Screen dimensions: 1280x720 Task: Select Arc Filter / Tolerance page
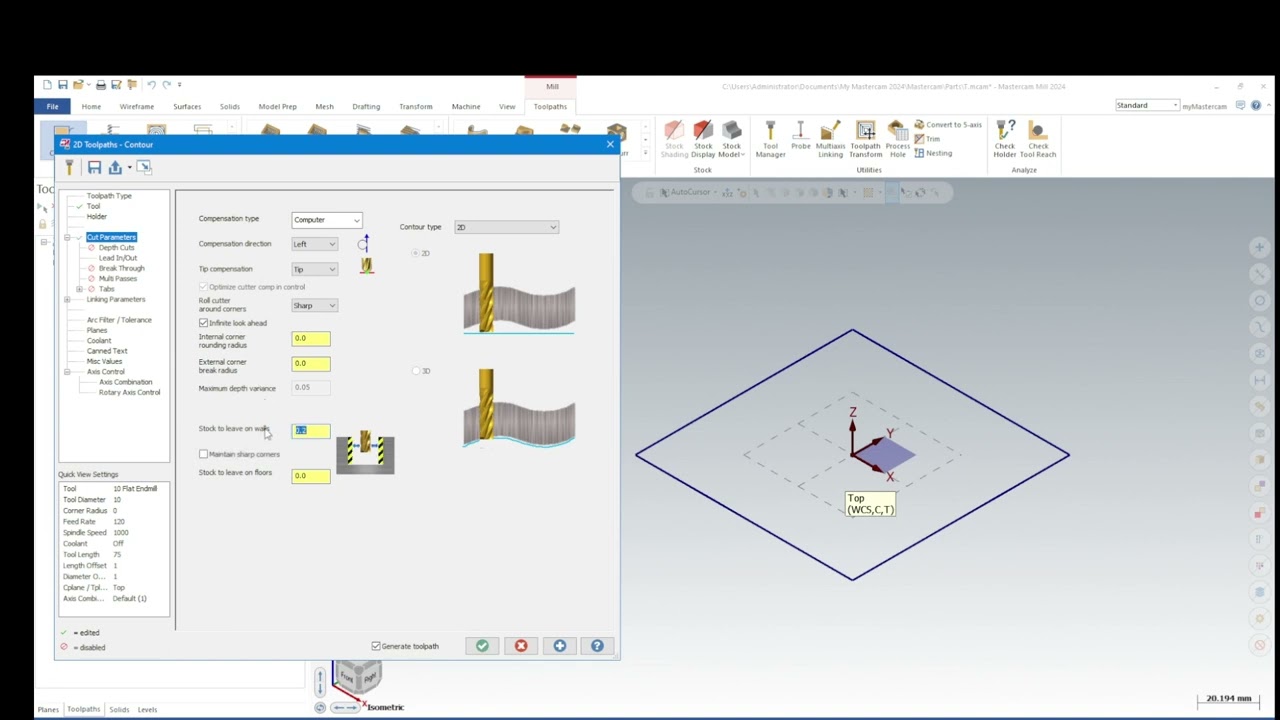(119, 320)
